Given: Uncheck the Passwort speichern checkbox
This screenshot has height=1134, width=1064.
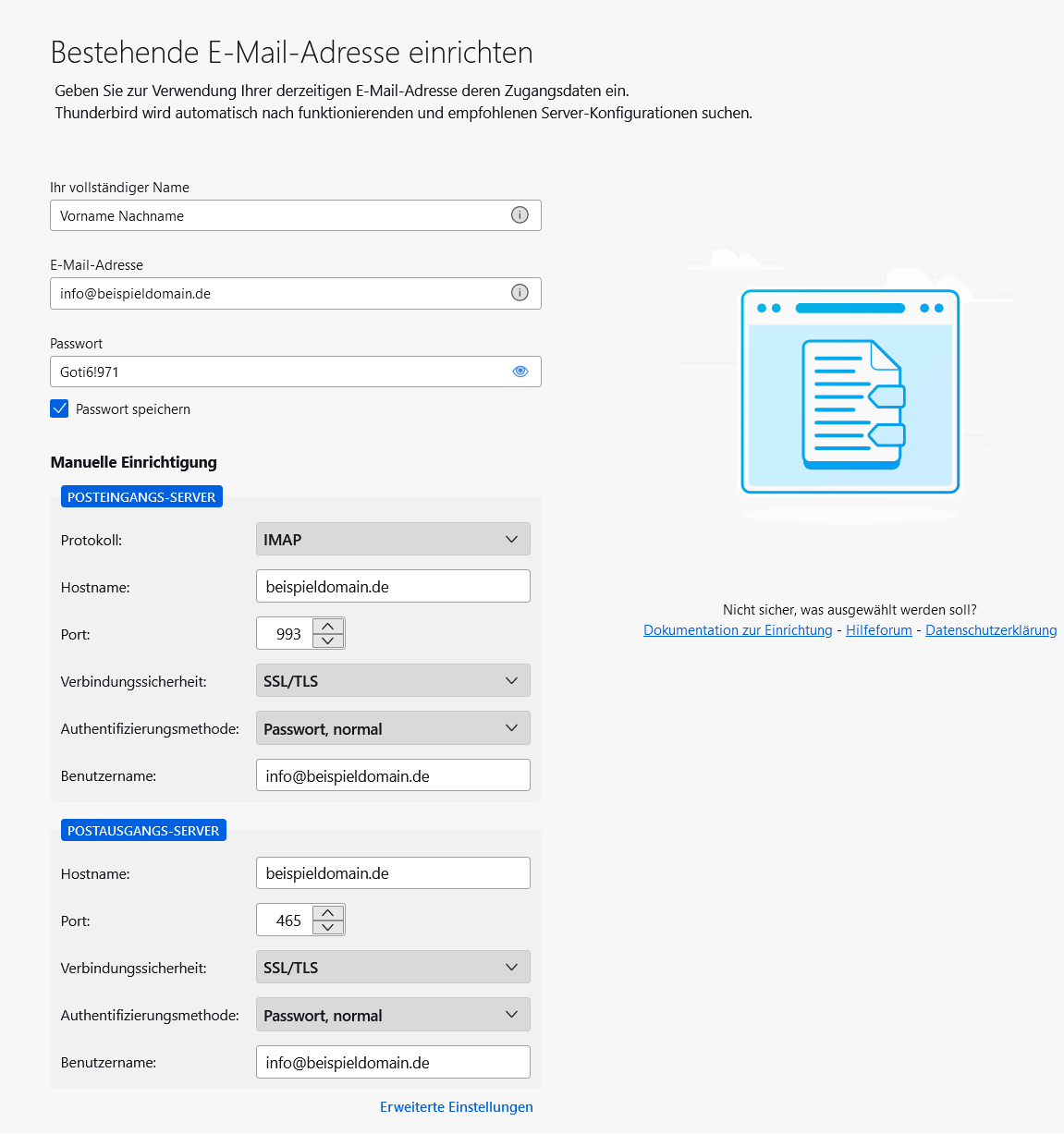Looking at the screenshot, I should click(59, 408).
